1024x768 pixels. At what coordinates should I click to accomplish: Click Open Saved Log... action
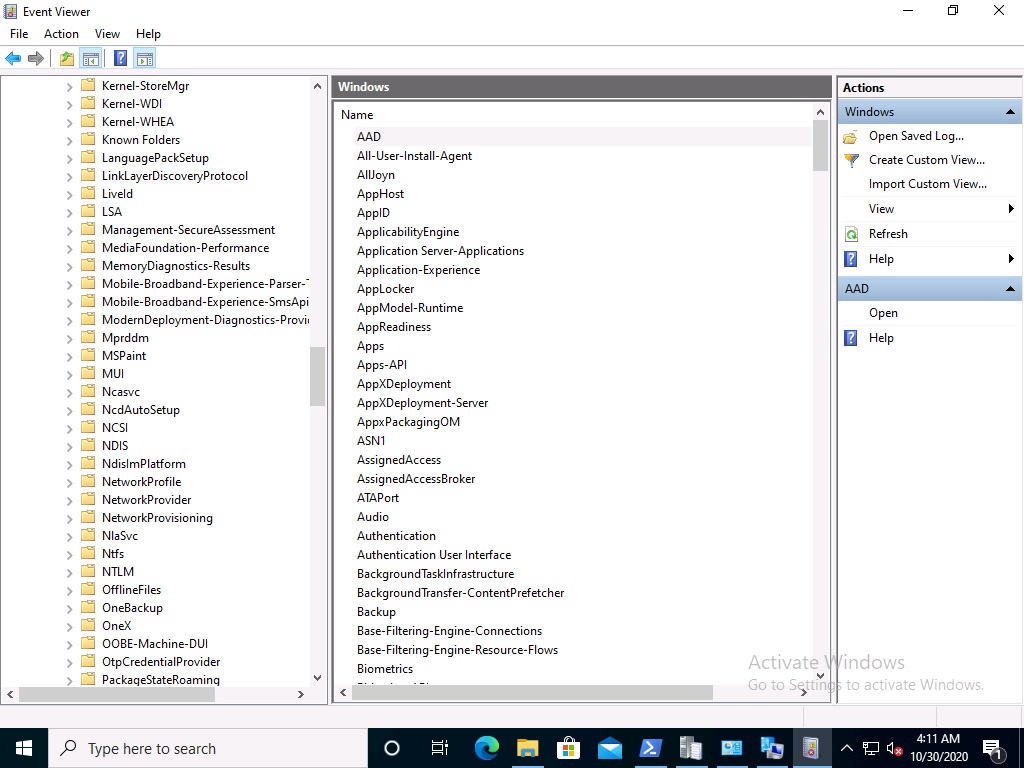pyautogui.click(x=916, y=136)
